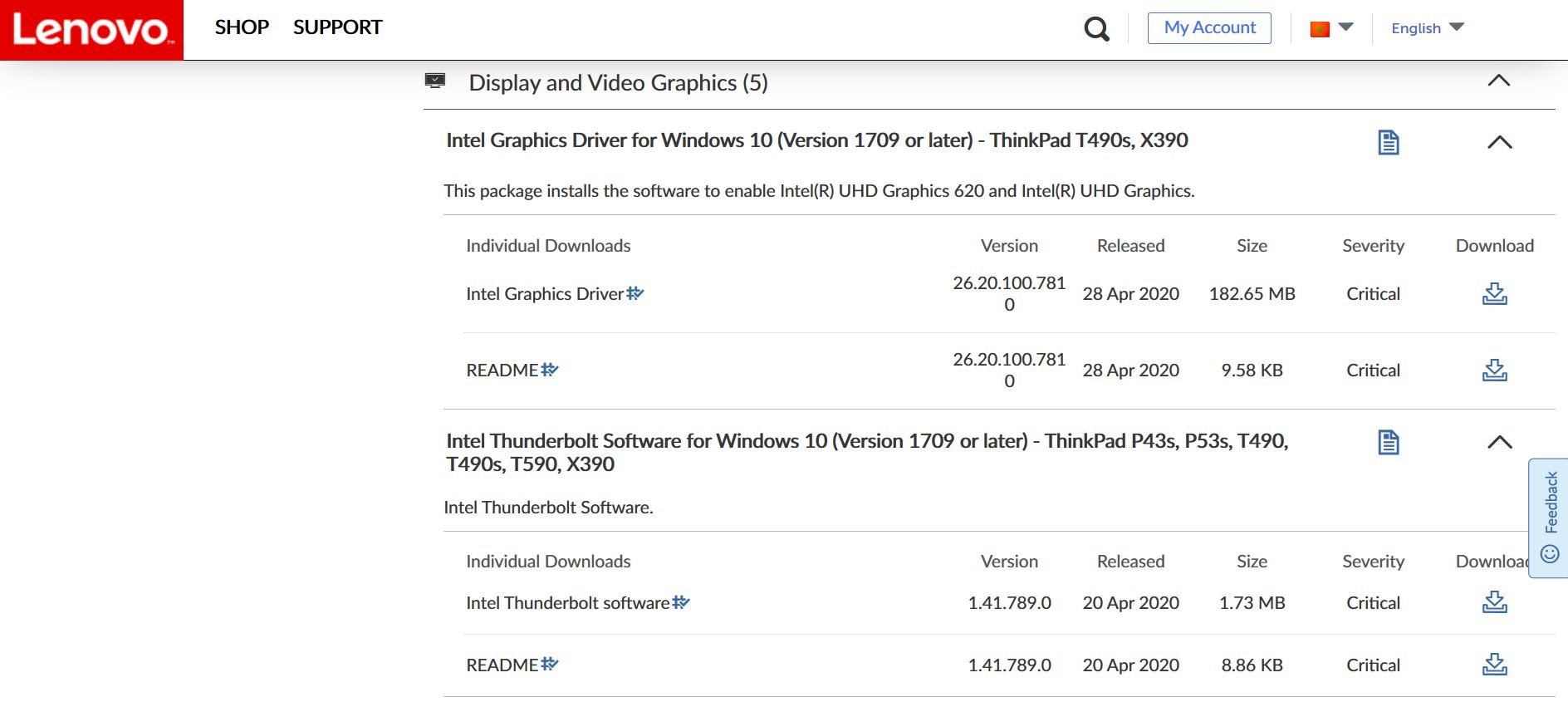
Task: Click the Intel Graphics Driver package title
Action: (816, 140)
